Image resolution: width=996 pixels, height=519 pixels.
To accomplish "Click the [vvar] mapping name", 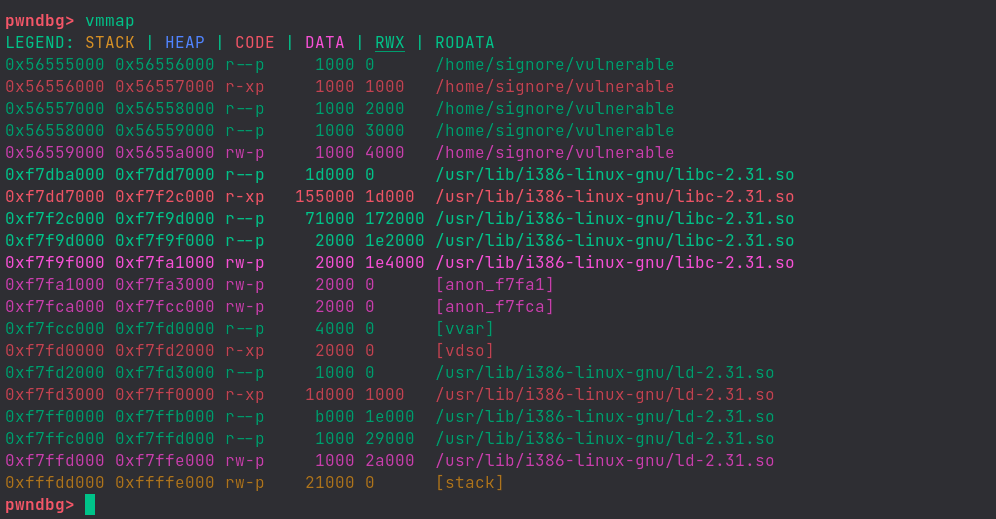I will tap(465, 329).
